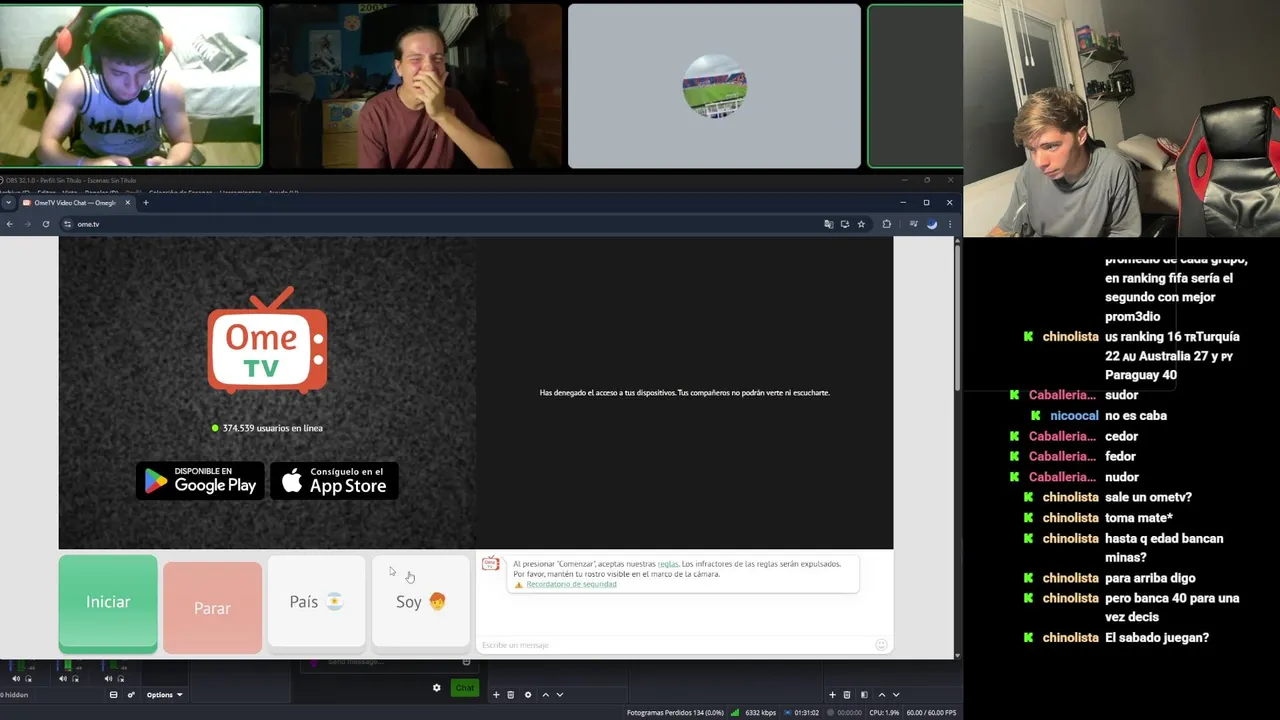Image resolution: width=1280 pixels, height=720 pixels.
Task: Mute the second audio mixer channel
Action: pos(63,679)
